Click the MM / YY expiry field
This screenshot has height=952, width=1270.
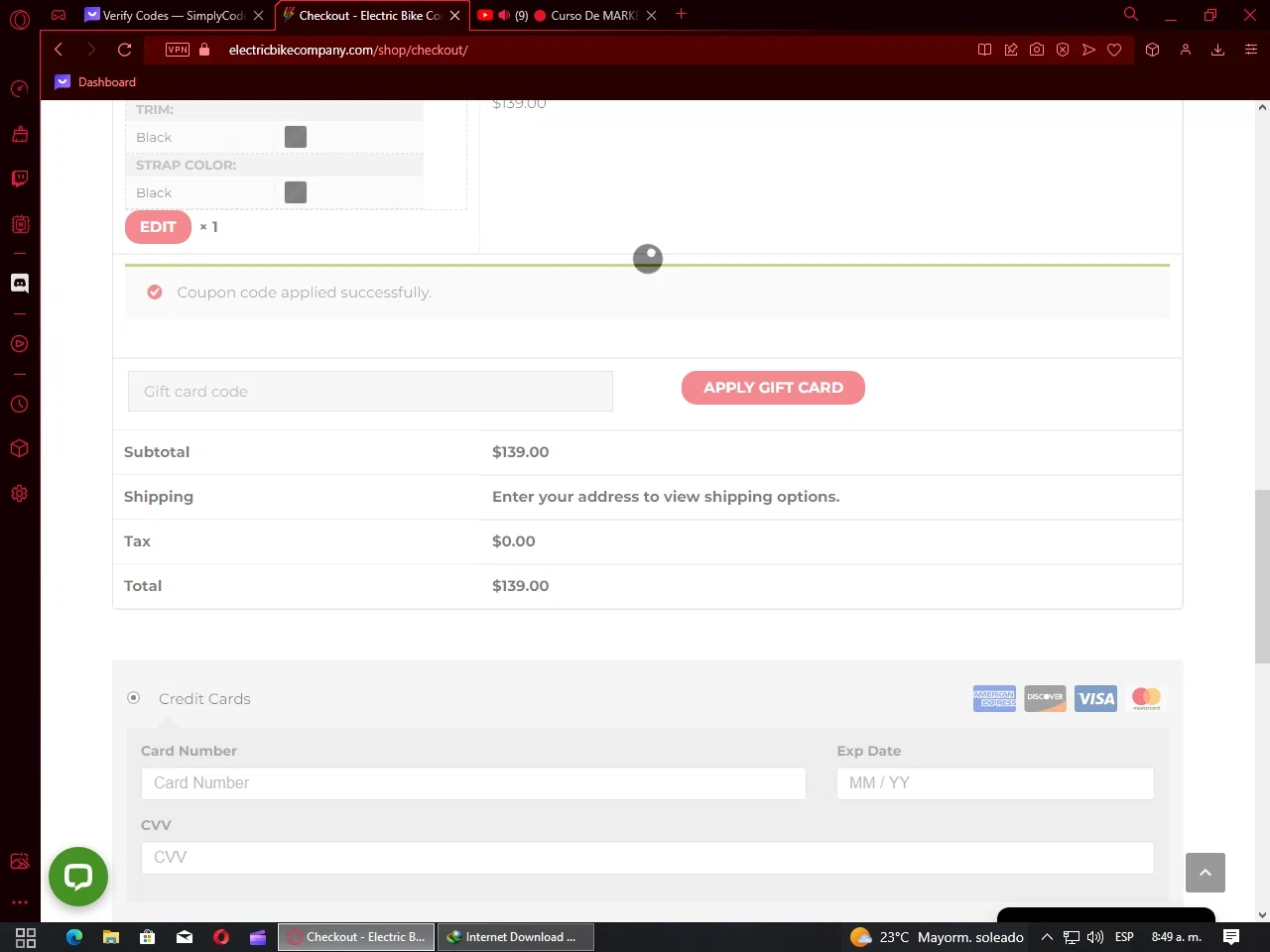[x=995, y=782]
